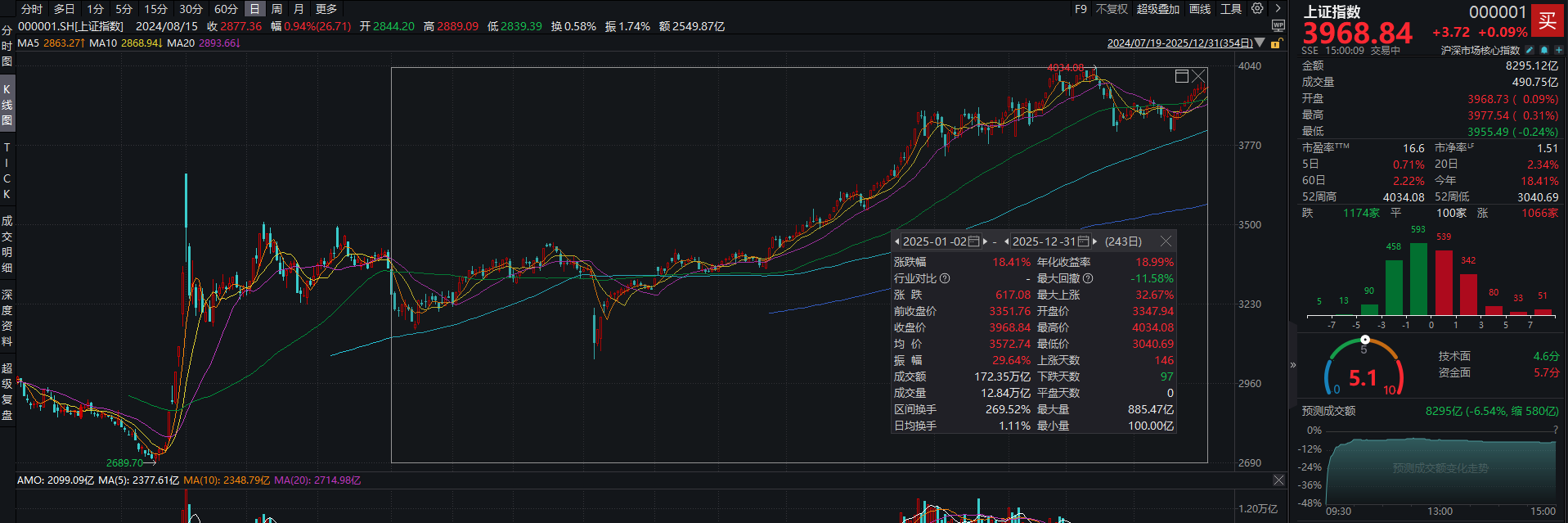Image resolution: width=1568 pixels, height=523 pixels.
Task: Step the start date forward with right arrow
Action: click(x=985, y=241)
